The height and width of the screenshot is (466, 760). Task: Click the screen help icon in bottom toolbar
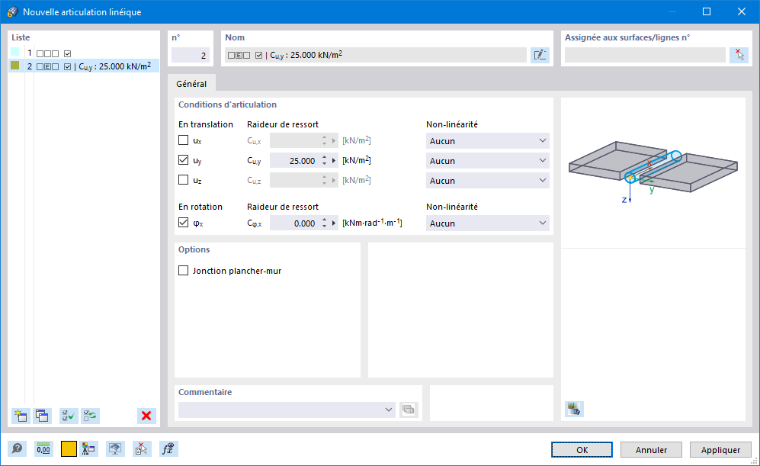[x=115, y=449]
